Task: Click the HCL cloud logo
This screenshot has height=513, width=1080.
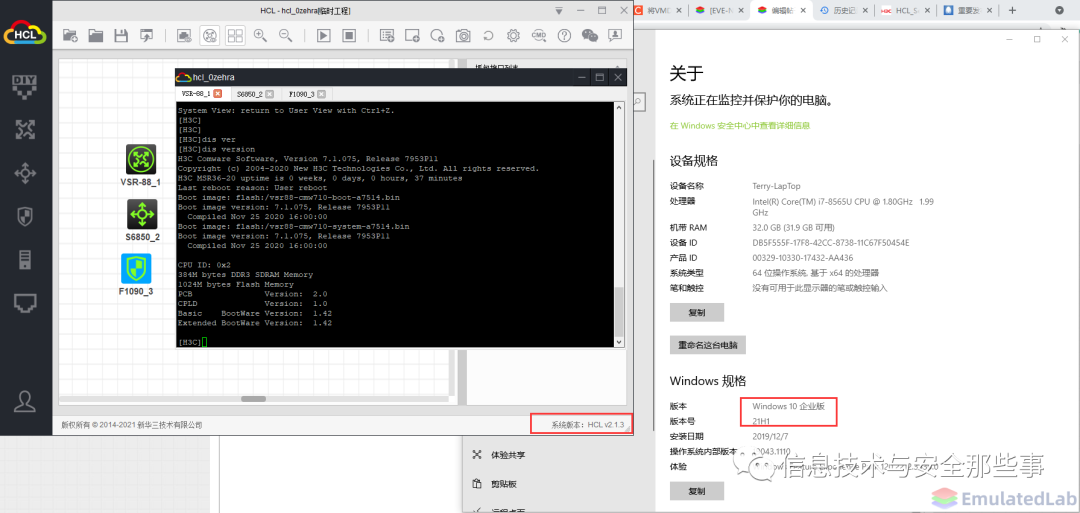Action: point(25,32)
